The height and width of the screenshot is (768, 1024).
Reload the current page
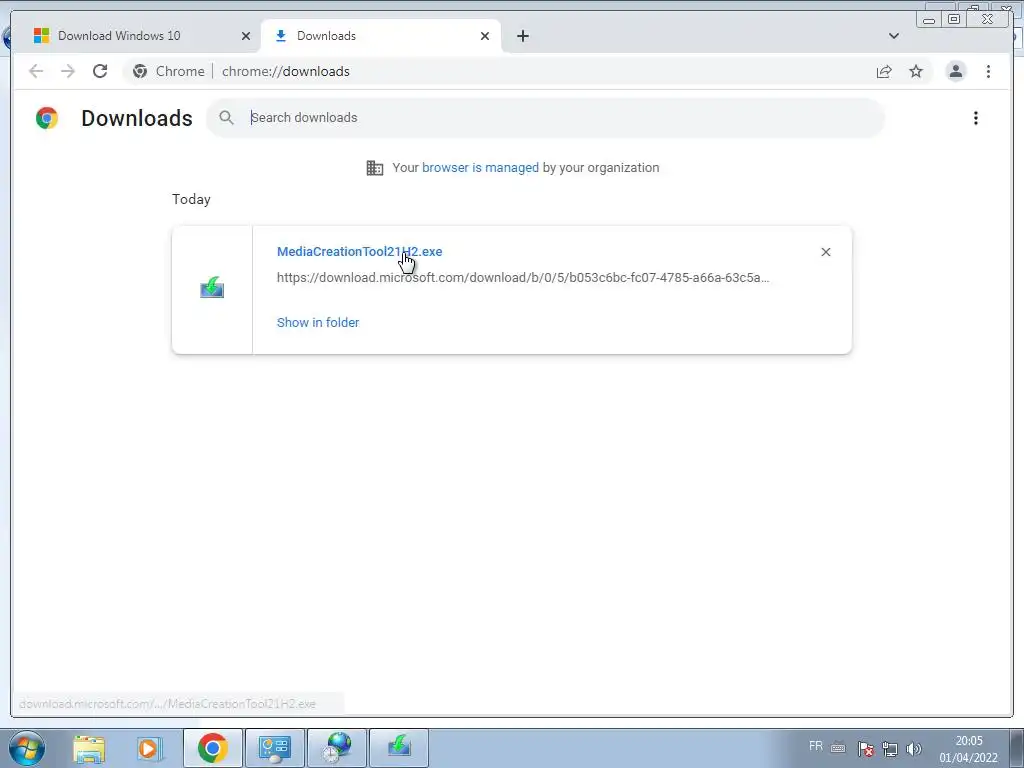pyautogui.click(x=100, y=71)
